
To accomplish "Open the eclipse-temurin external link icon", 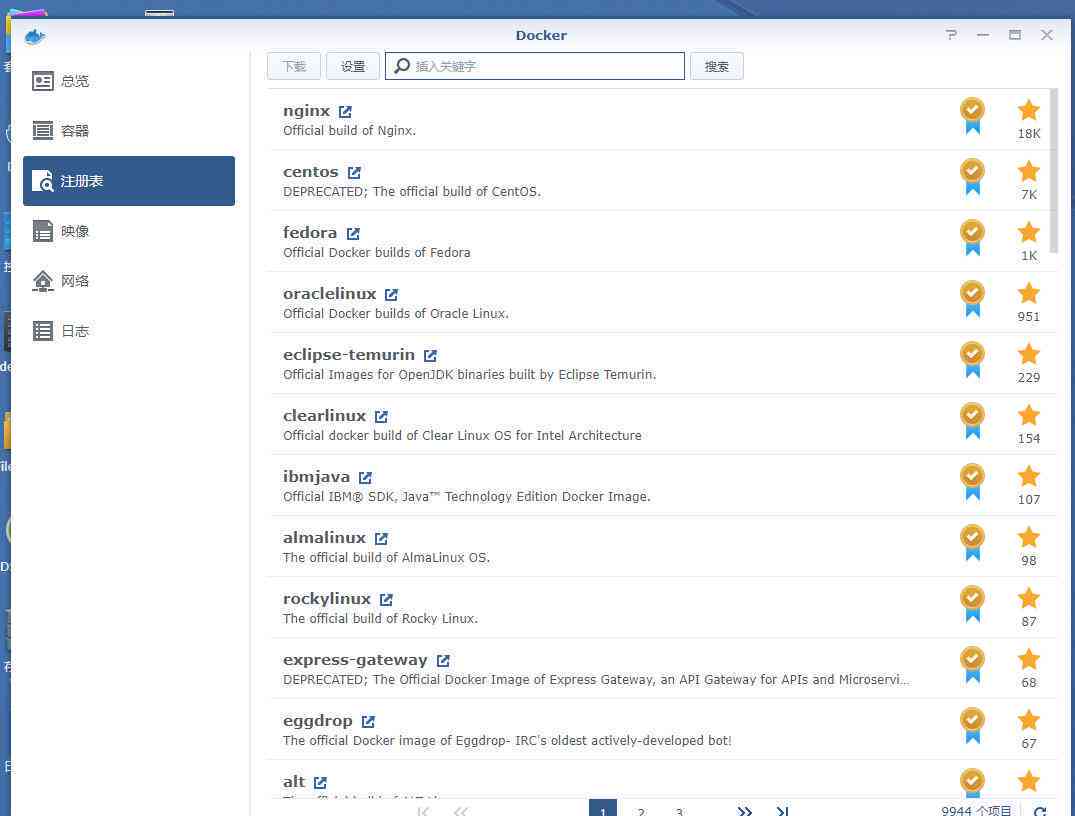I will click(x=430, y=356).
